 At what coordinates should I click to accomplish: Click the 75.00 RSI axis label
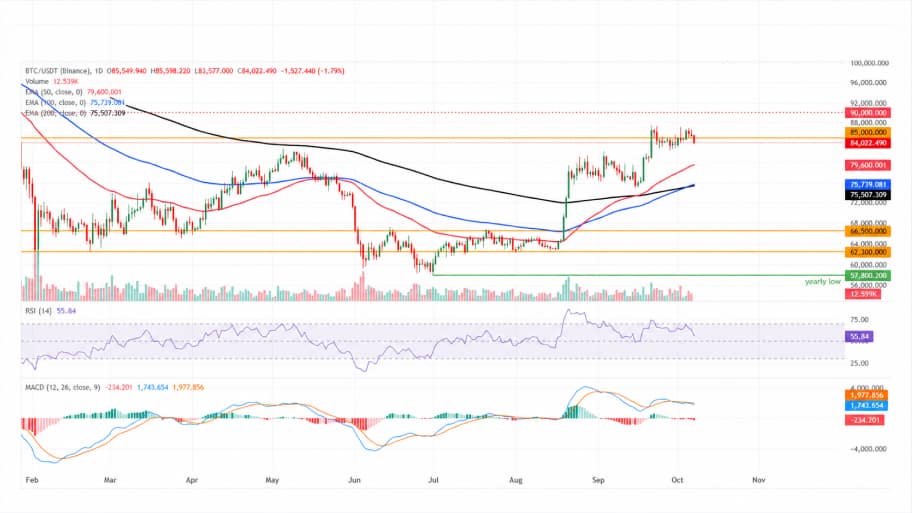click(x=859, y=320)
